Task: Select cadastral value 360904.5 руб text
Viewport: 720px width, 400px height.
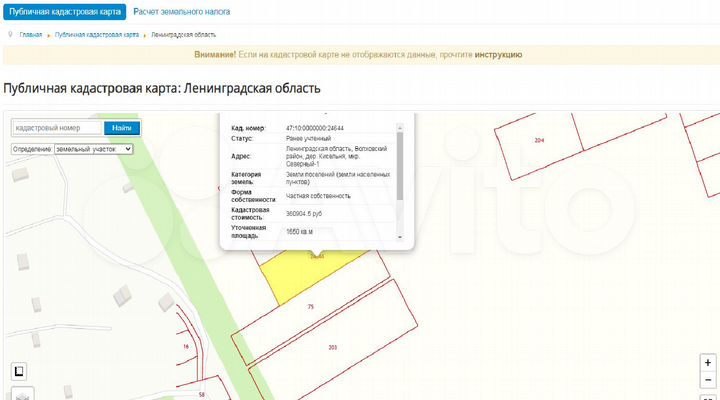Action: (304, 214)
